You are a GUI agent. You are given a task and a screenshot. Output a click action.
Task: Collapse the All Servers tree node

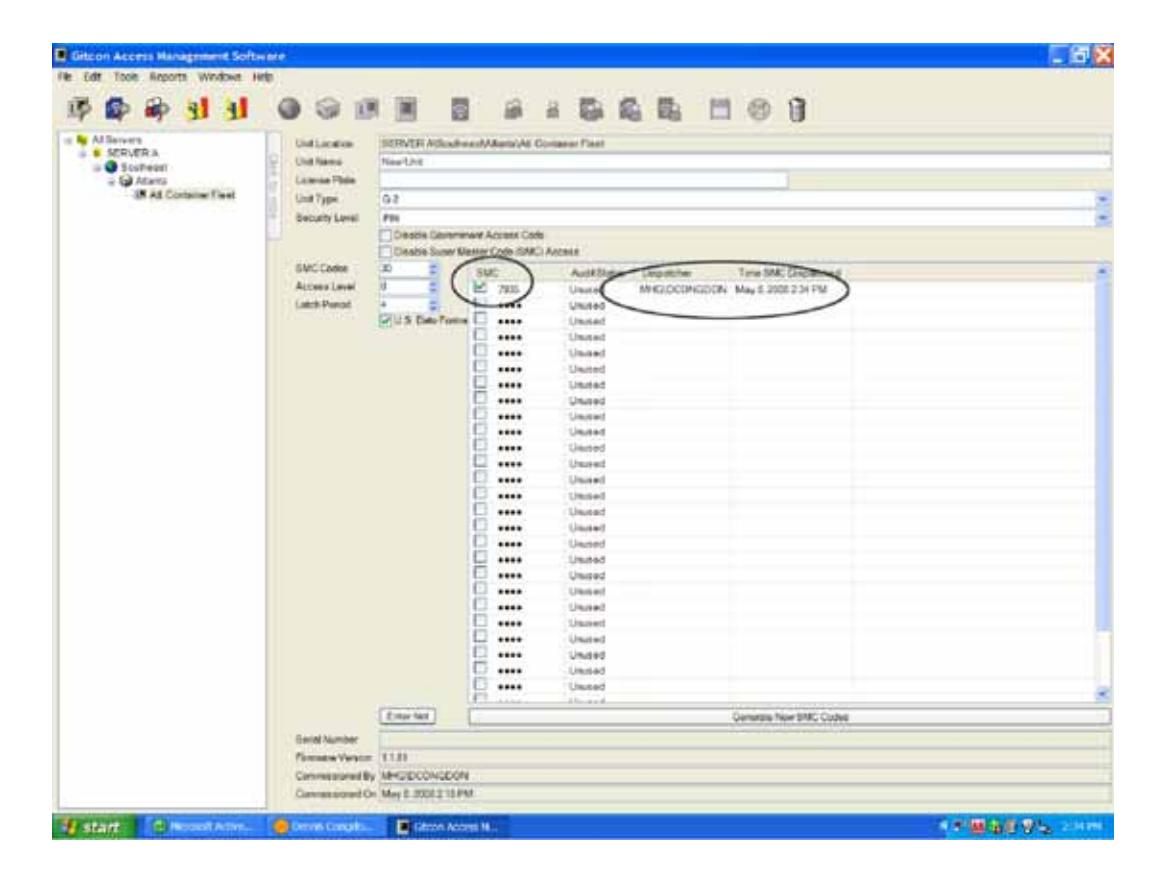[68, 140]
